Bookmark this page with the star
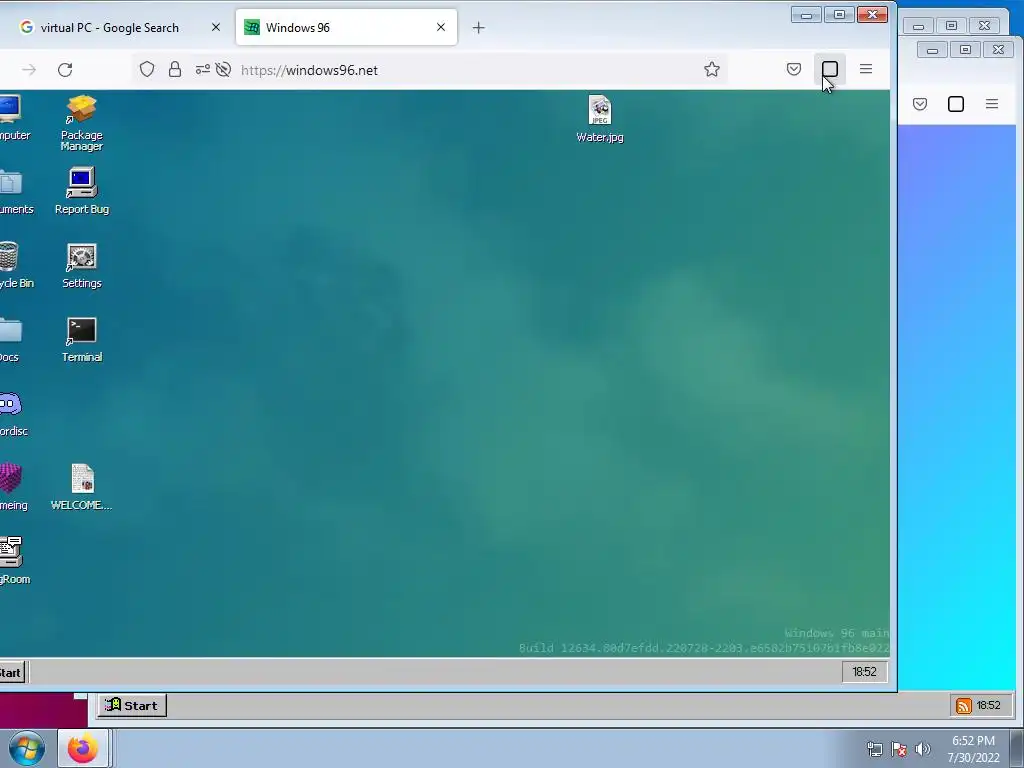The height and width of the screenshot is (768, 1024). pyautogui.click(x=712, y=69)
